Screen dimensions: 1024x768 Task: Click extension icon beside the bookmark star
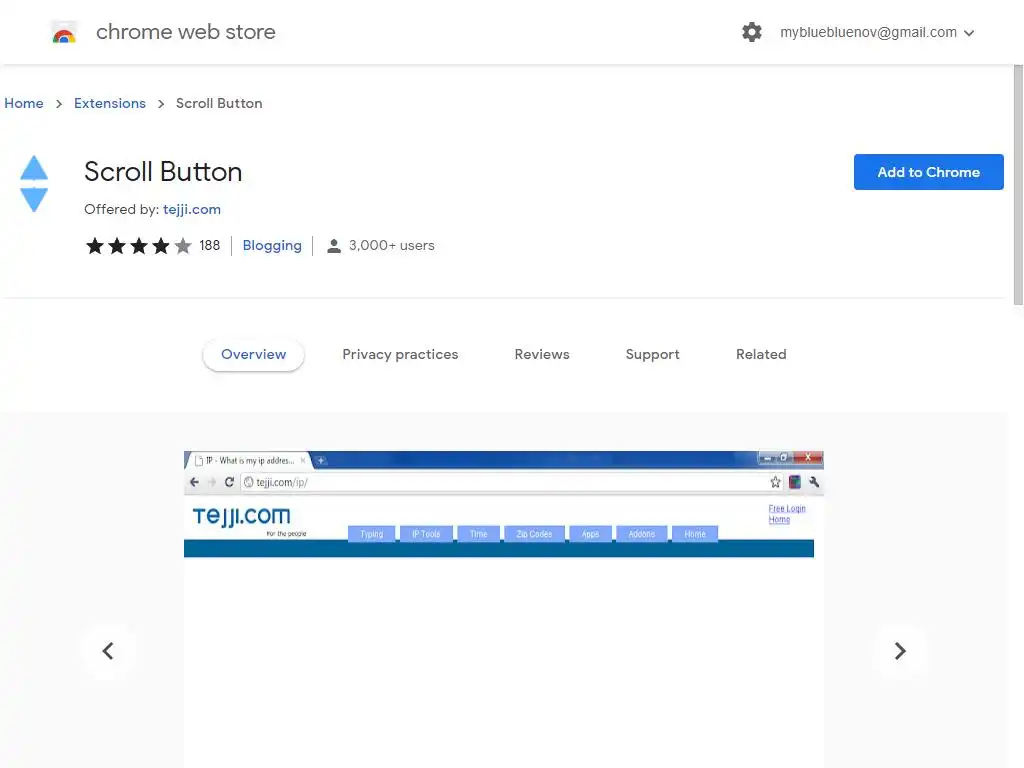(795, 482)
